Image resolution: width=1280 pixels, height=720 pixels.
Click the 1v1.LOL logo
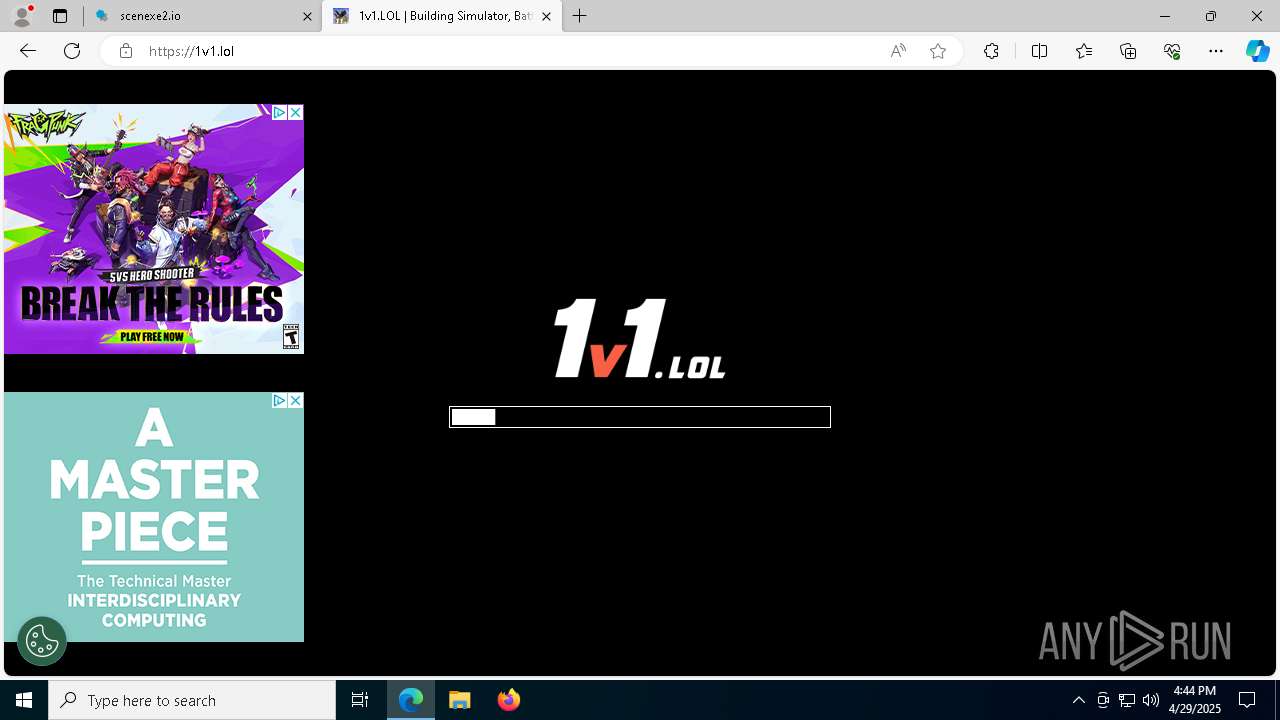tap(640, 338)
